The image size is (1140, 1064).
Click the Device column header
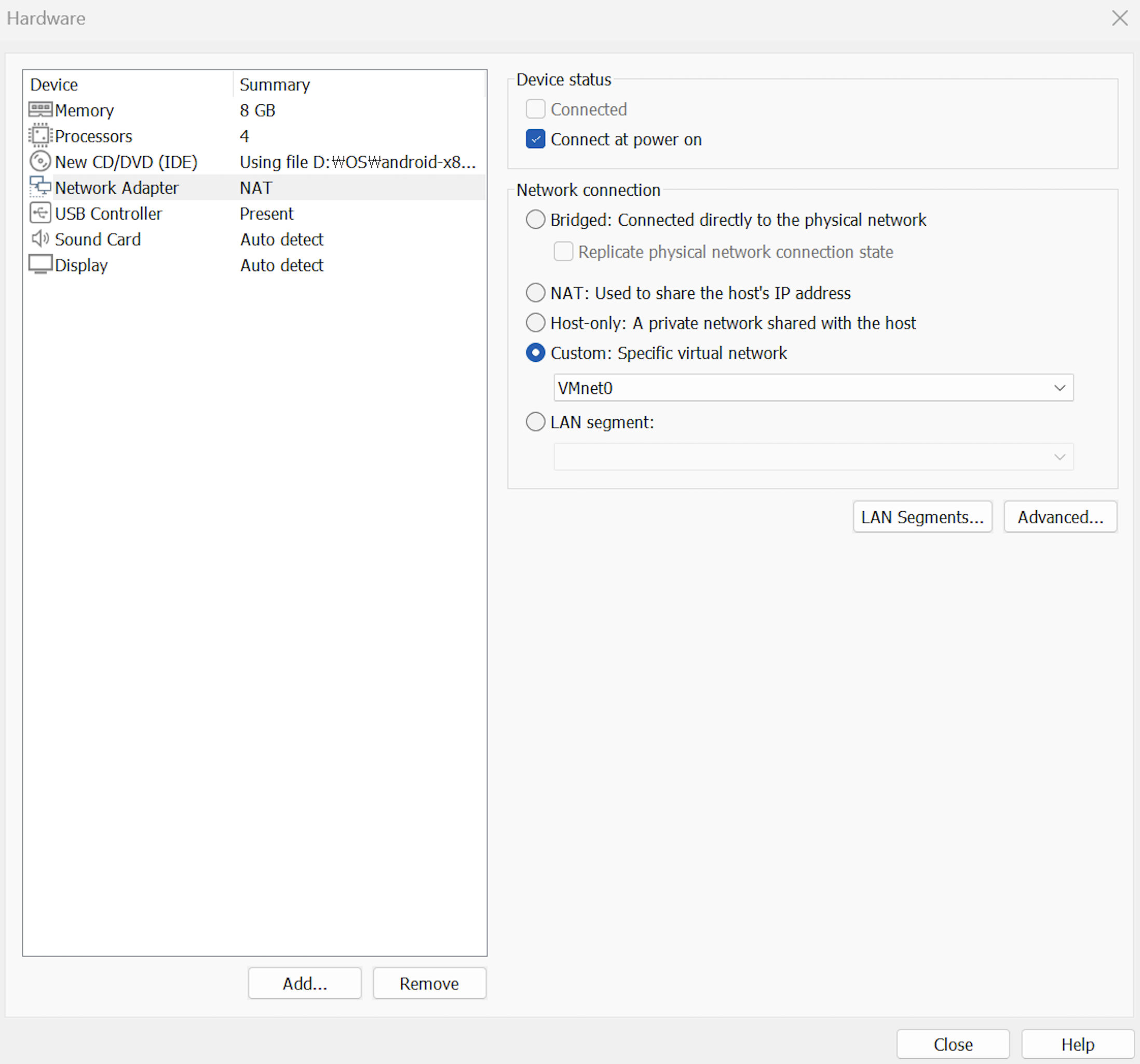tap(54, 85)
